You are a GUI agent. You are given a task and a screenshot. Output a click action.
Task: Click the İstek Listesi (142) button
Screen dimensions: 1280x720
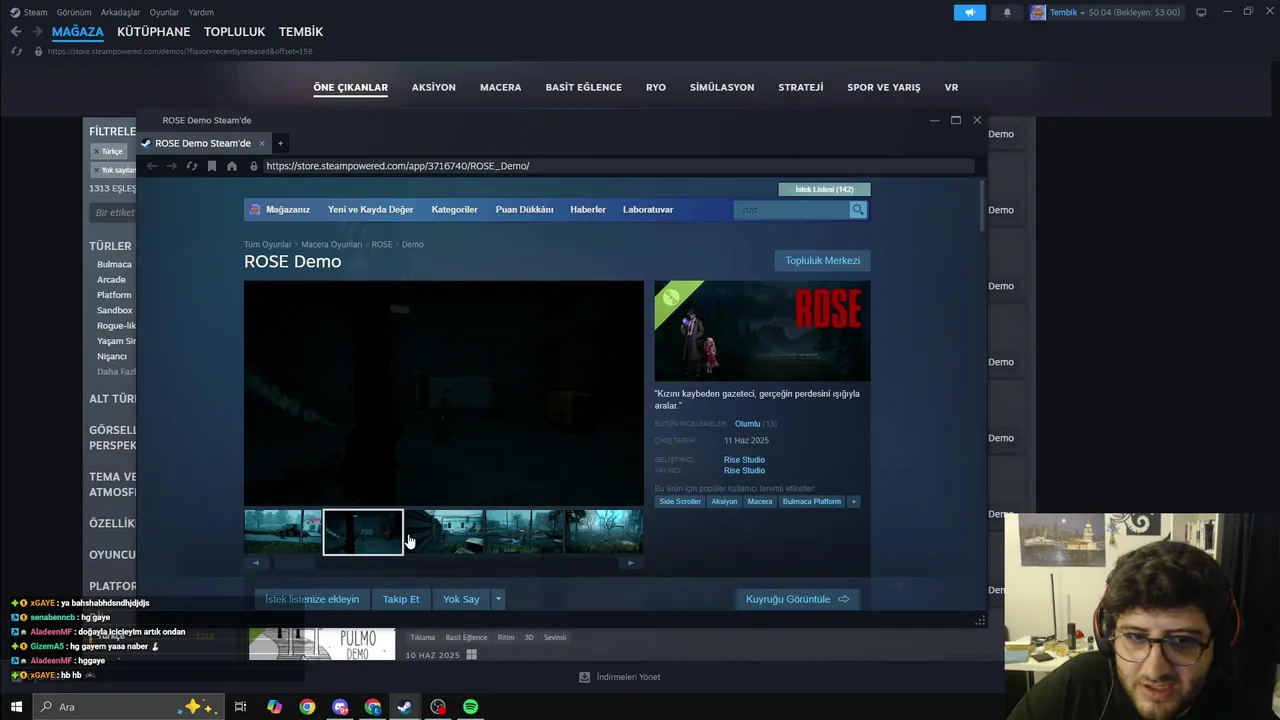[824, 189]
